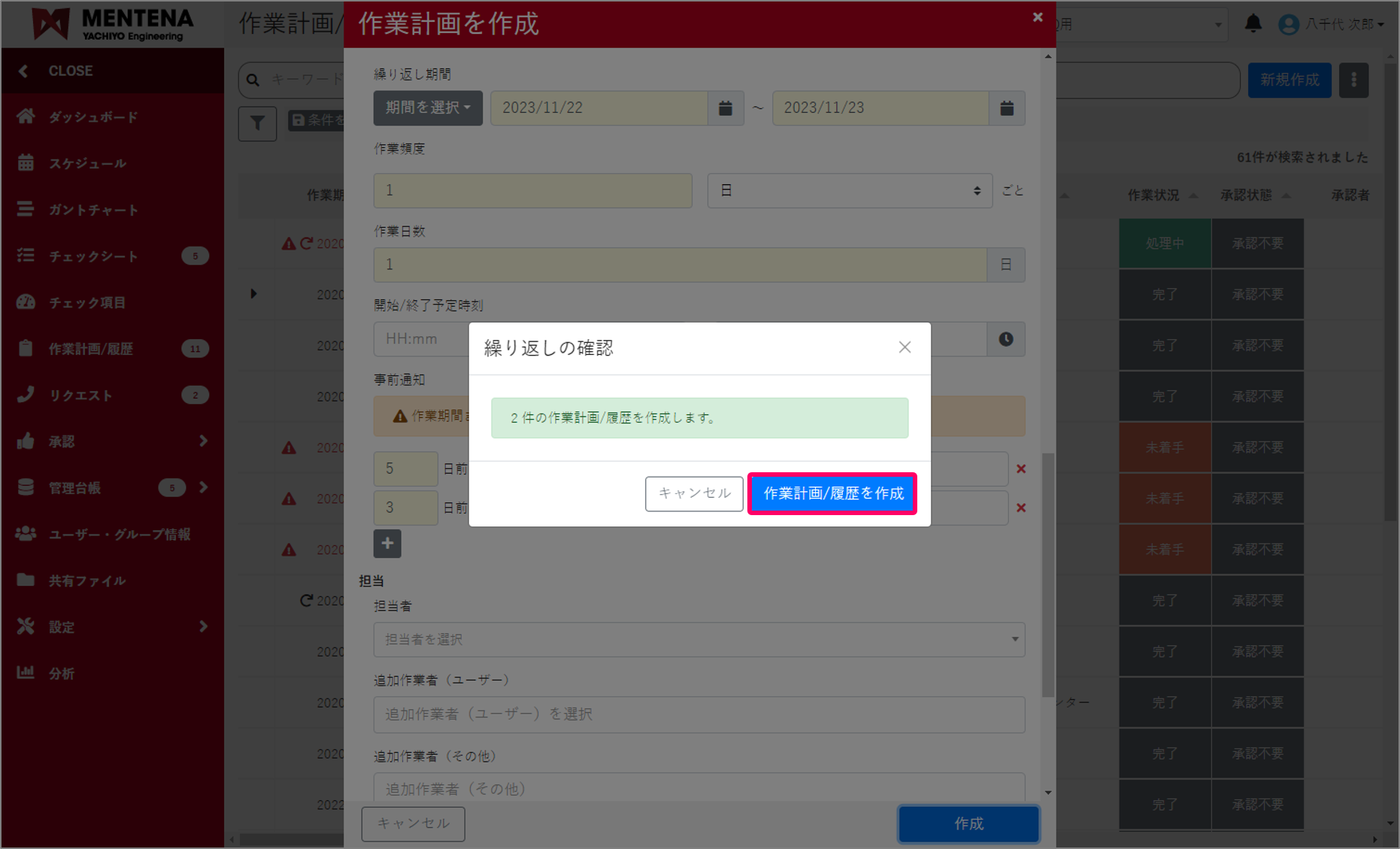Open the チェックシート section
The width and height of the screenshot is (1400, 849).
[x=92, y=256]
